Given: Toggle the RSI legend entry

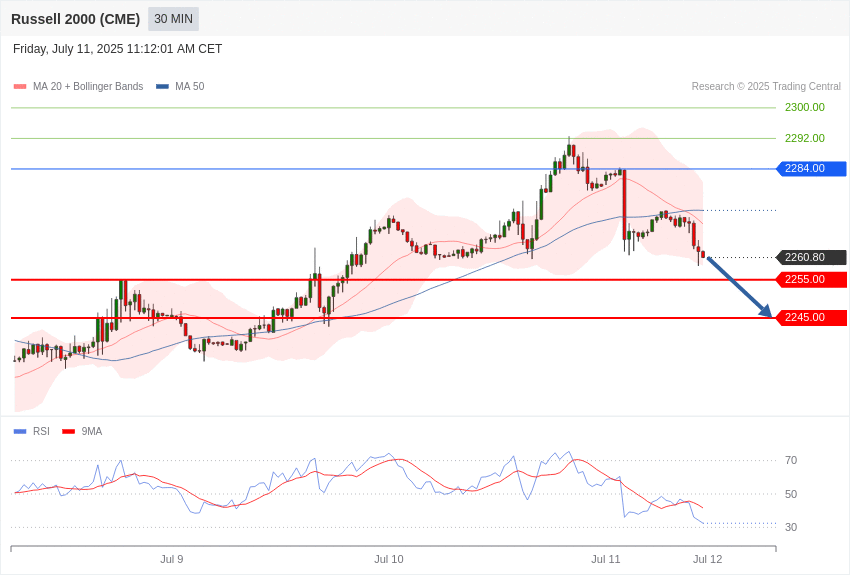Looking at the screenshot, I should (31, 431).
